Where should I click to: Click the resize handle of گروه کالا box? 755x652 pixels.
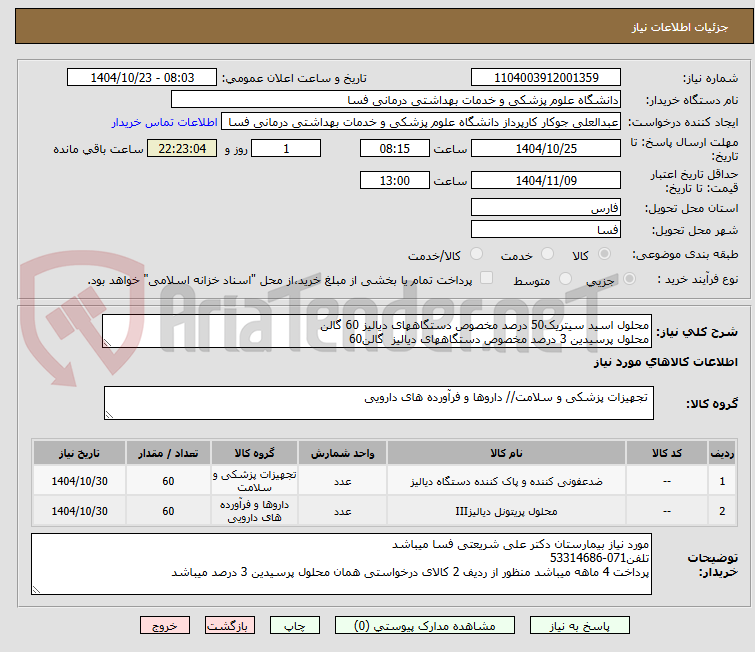[x=109, y=415]
